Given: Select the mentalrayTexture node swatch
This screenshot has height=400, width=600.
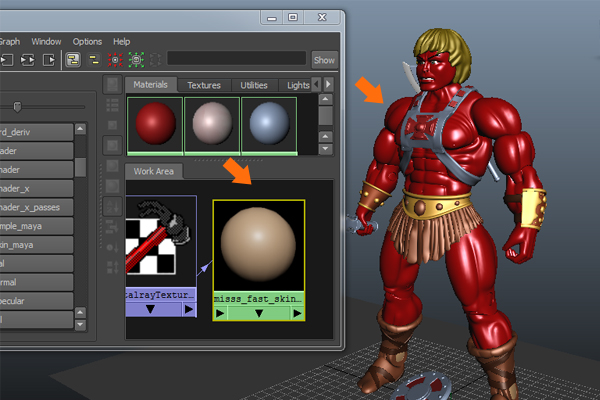Looking at the screenshot, I should point(161,241).
